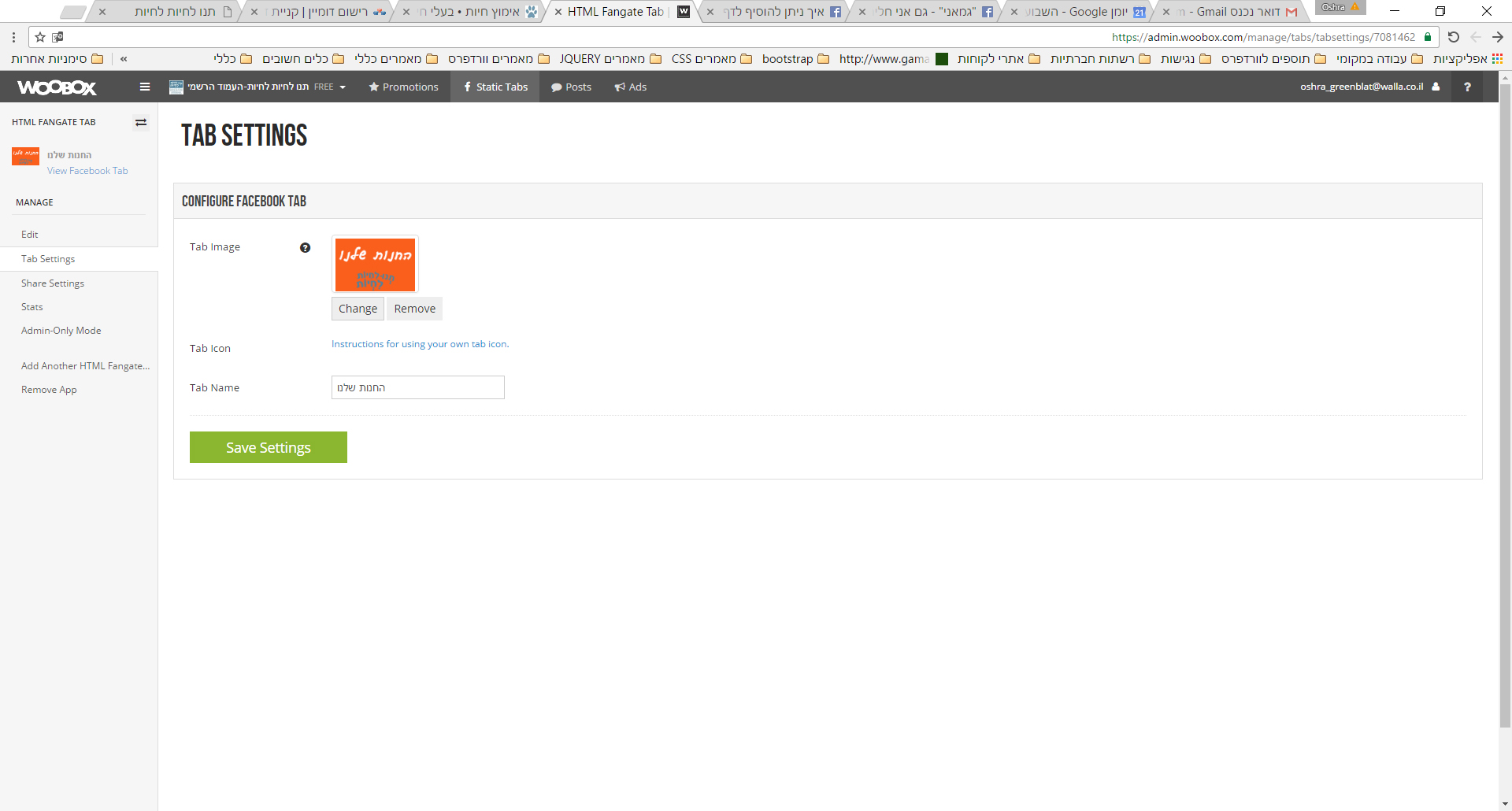Open the Promotions tab

coord(403,87)
